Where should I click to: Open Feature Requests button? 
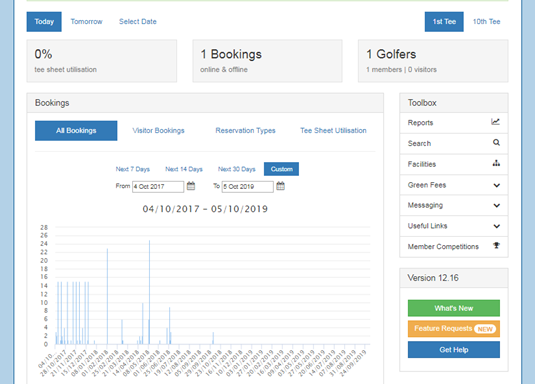pyautogui.click(x=454, y=329)
